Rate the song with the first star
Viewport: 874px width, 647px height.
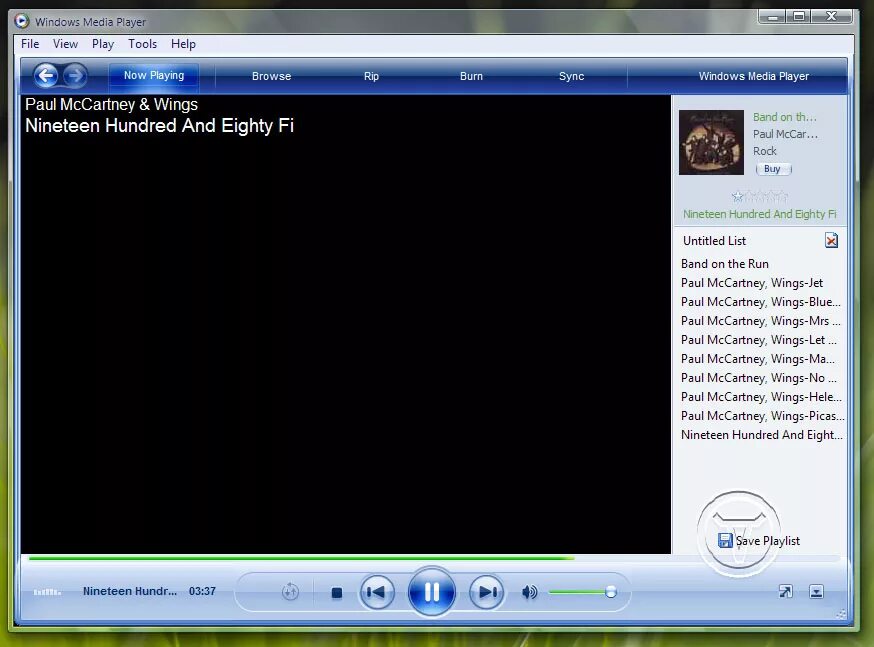pos(737,197)
